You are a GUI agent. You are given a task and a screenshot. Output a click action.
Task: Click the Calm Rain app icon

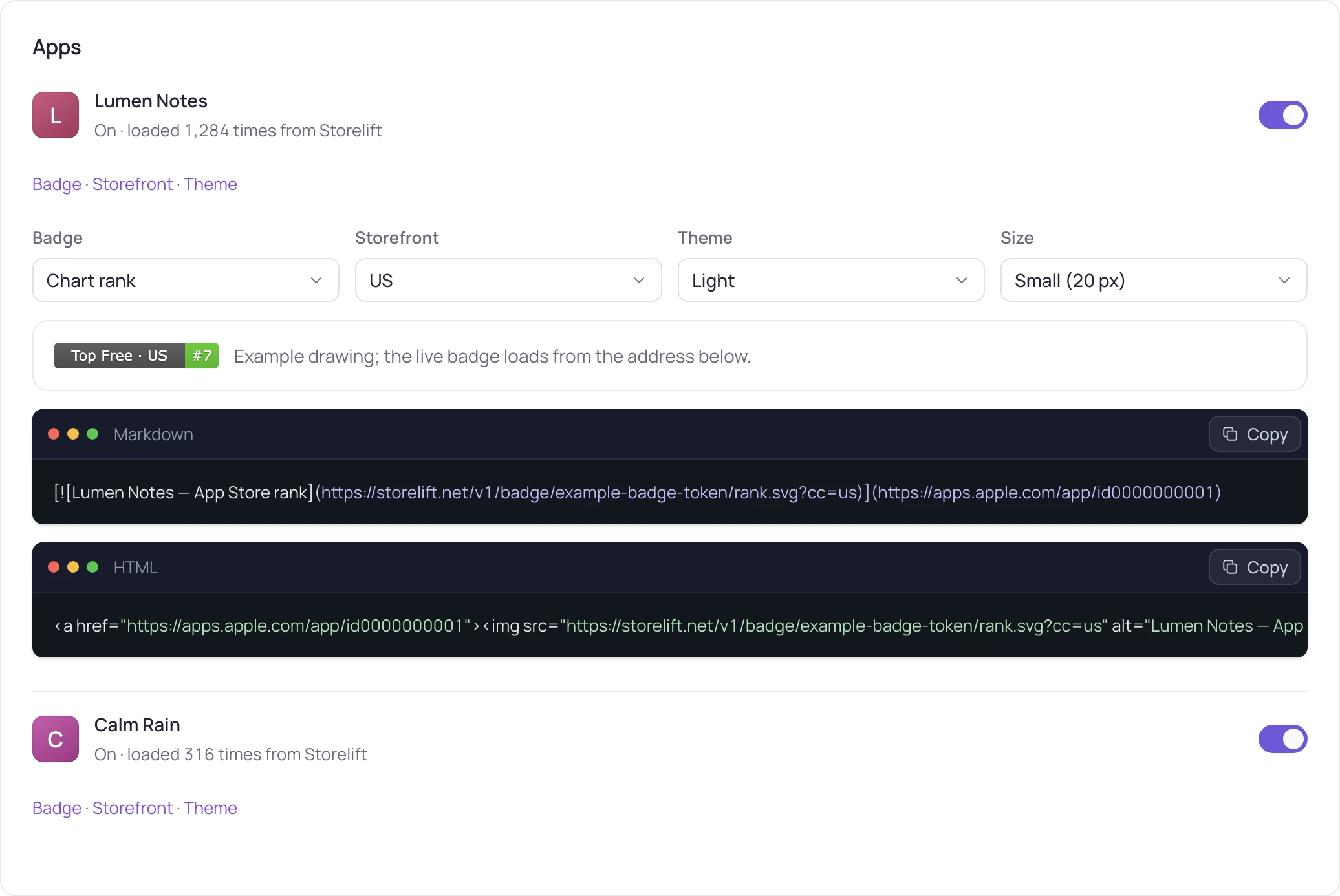pyautogui.click(x=56, y=739)
